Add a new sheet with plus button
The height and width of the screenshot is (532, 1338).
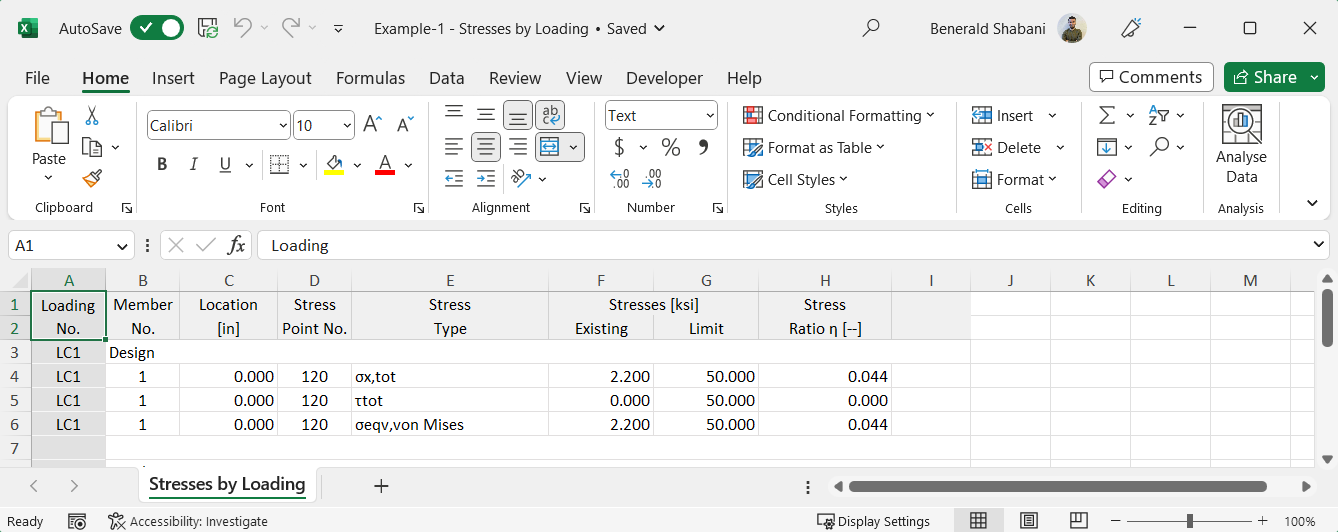coord(380,486)
